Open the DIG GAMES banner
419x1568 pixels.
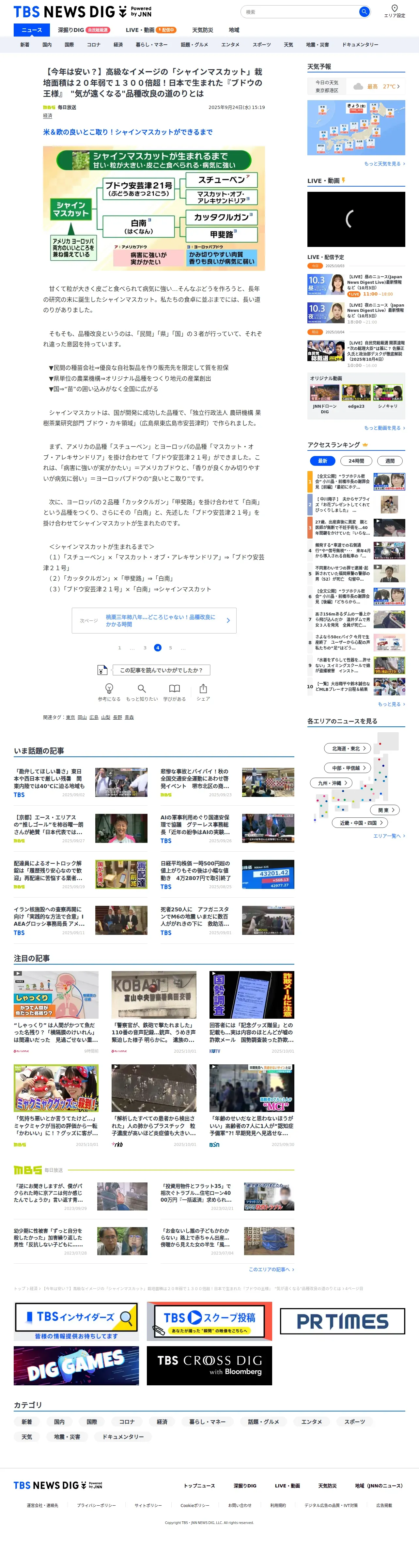click(77, 1366)
